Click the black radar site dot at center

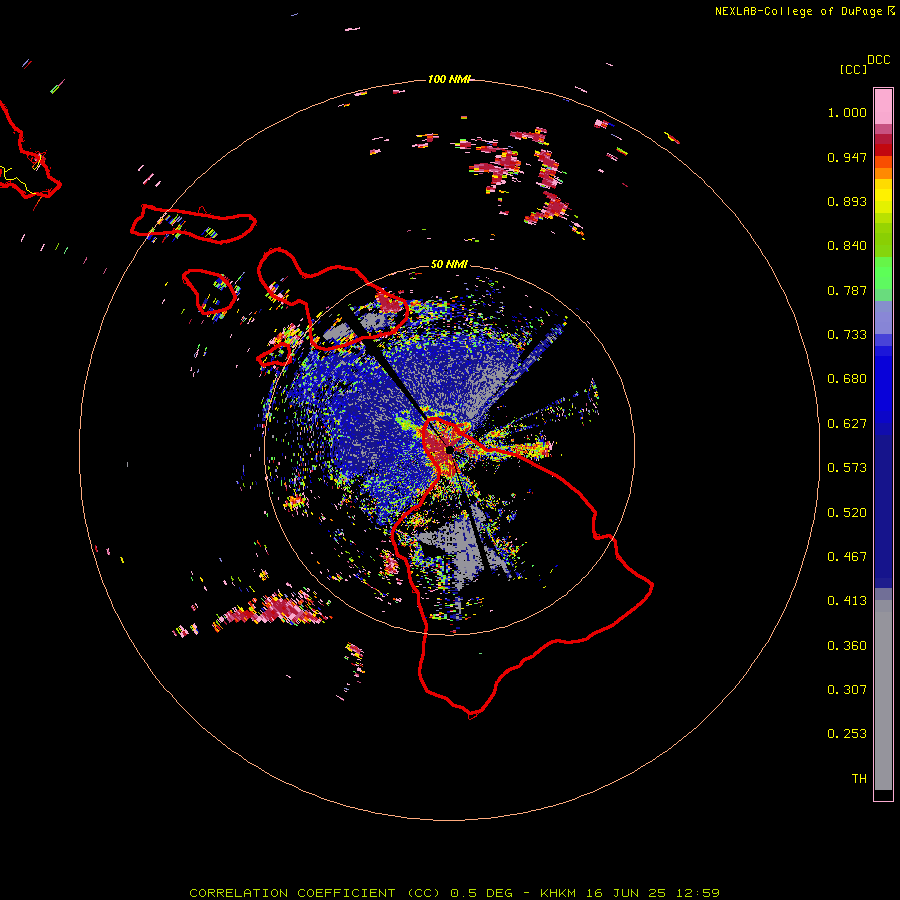click(449, 449)
